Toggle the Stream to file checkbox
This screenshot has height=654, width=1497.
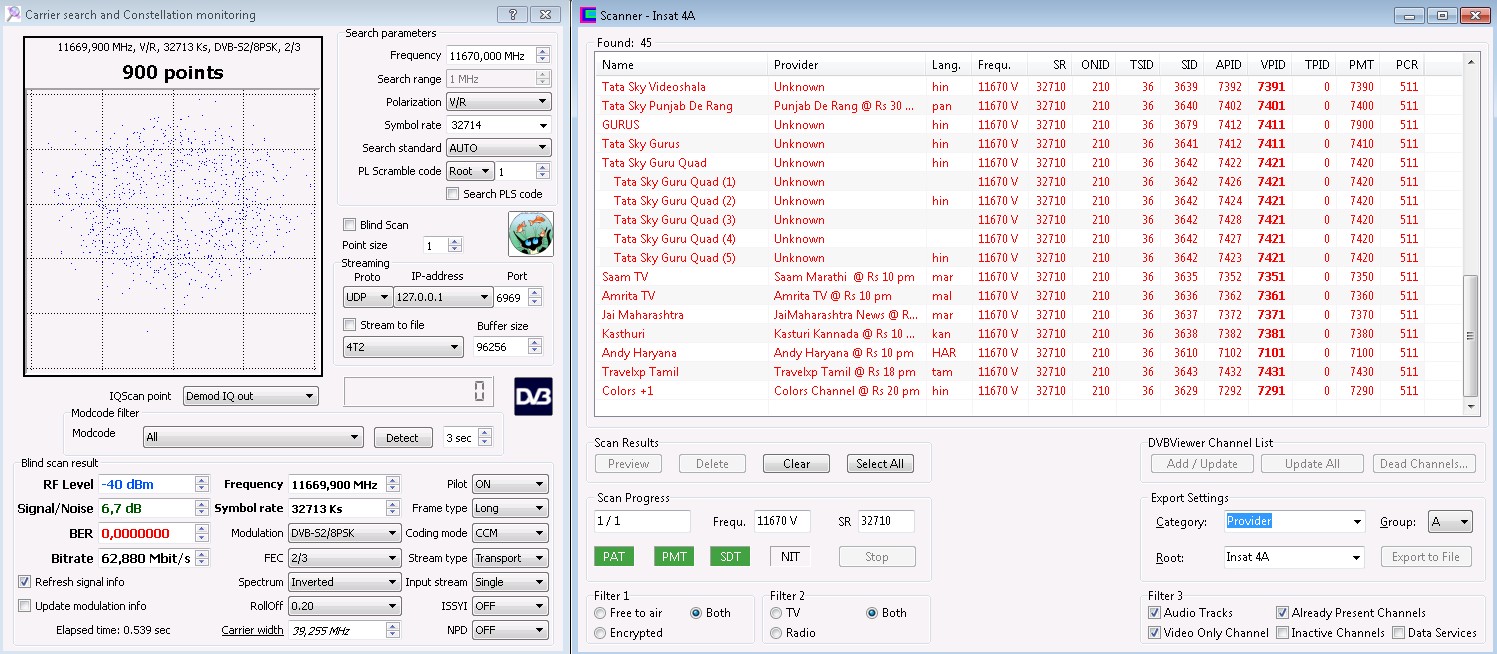pos(349,325)
